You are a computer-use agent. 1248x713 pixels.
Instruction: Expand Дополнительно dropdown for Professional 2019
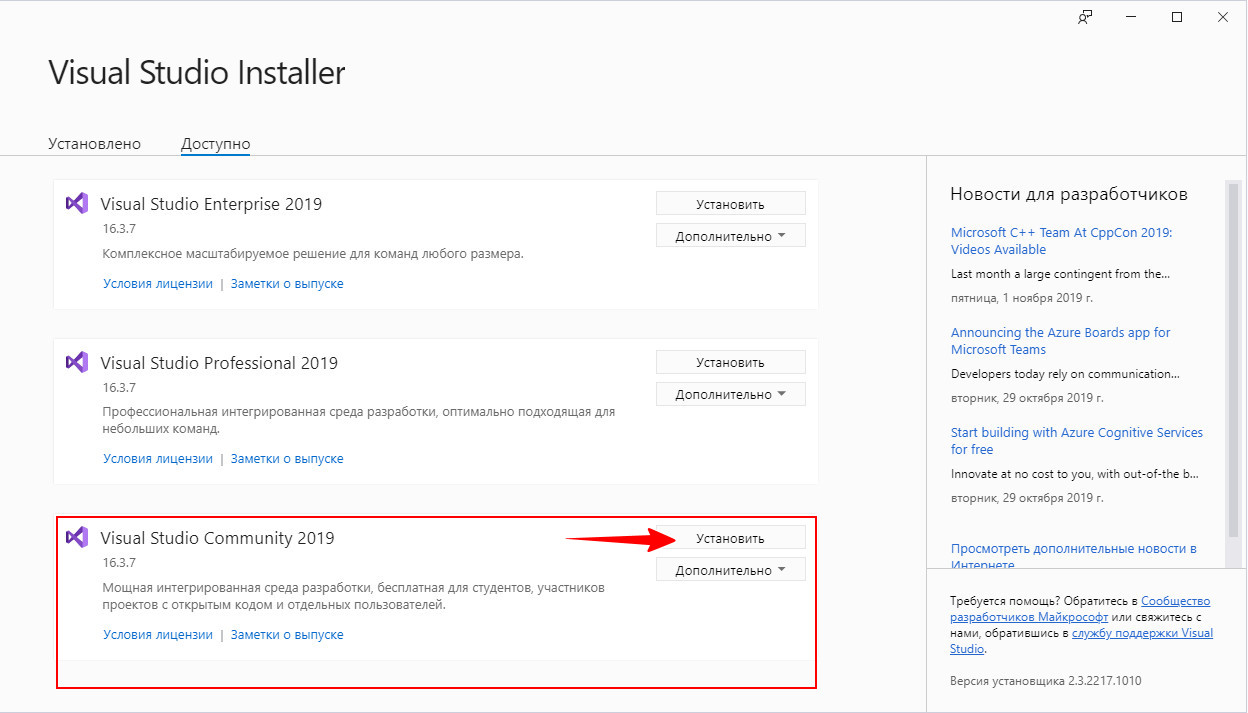[x=730, y=394]
